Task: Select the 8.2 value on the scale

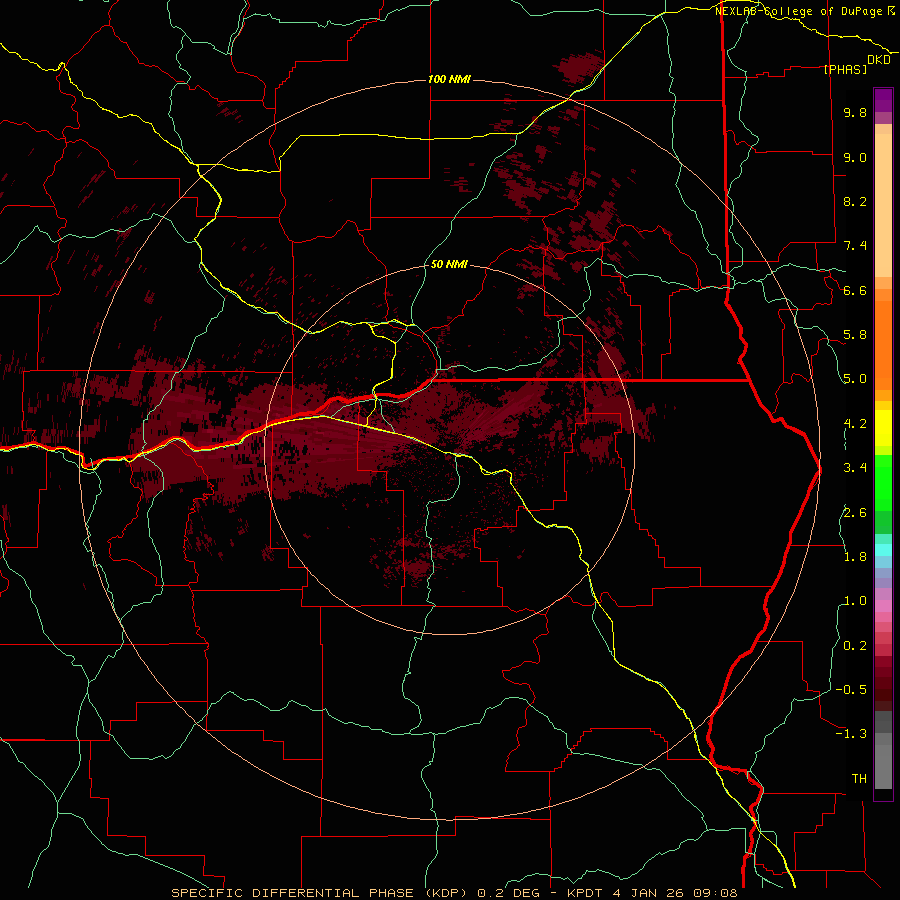Action: click(855, 201)
